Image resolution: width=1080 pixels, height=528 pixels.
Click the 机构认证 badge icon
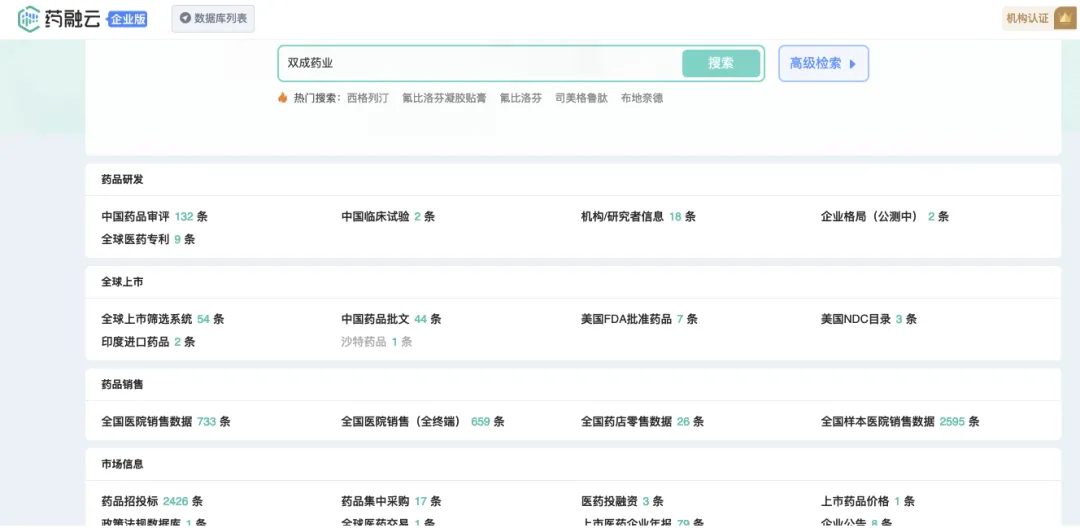point(1065,18)
